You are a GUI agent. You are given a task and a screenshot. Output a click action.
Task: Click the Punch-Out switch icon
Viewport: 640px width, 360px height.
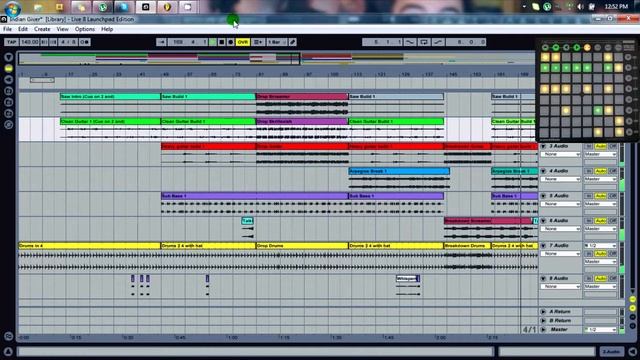[x=438, y=42]
